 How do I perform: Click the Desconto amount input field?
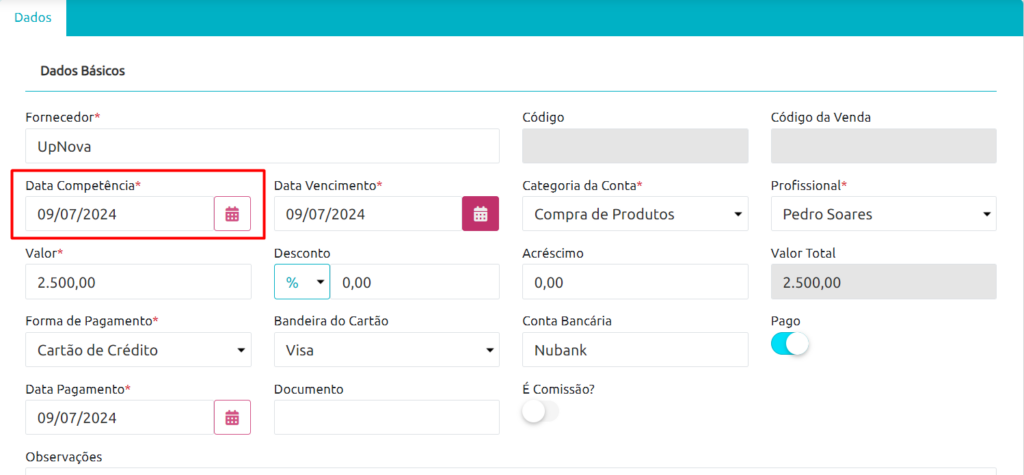pos(415,282)
